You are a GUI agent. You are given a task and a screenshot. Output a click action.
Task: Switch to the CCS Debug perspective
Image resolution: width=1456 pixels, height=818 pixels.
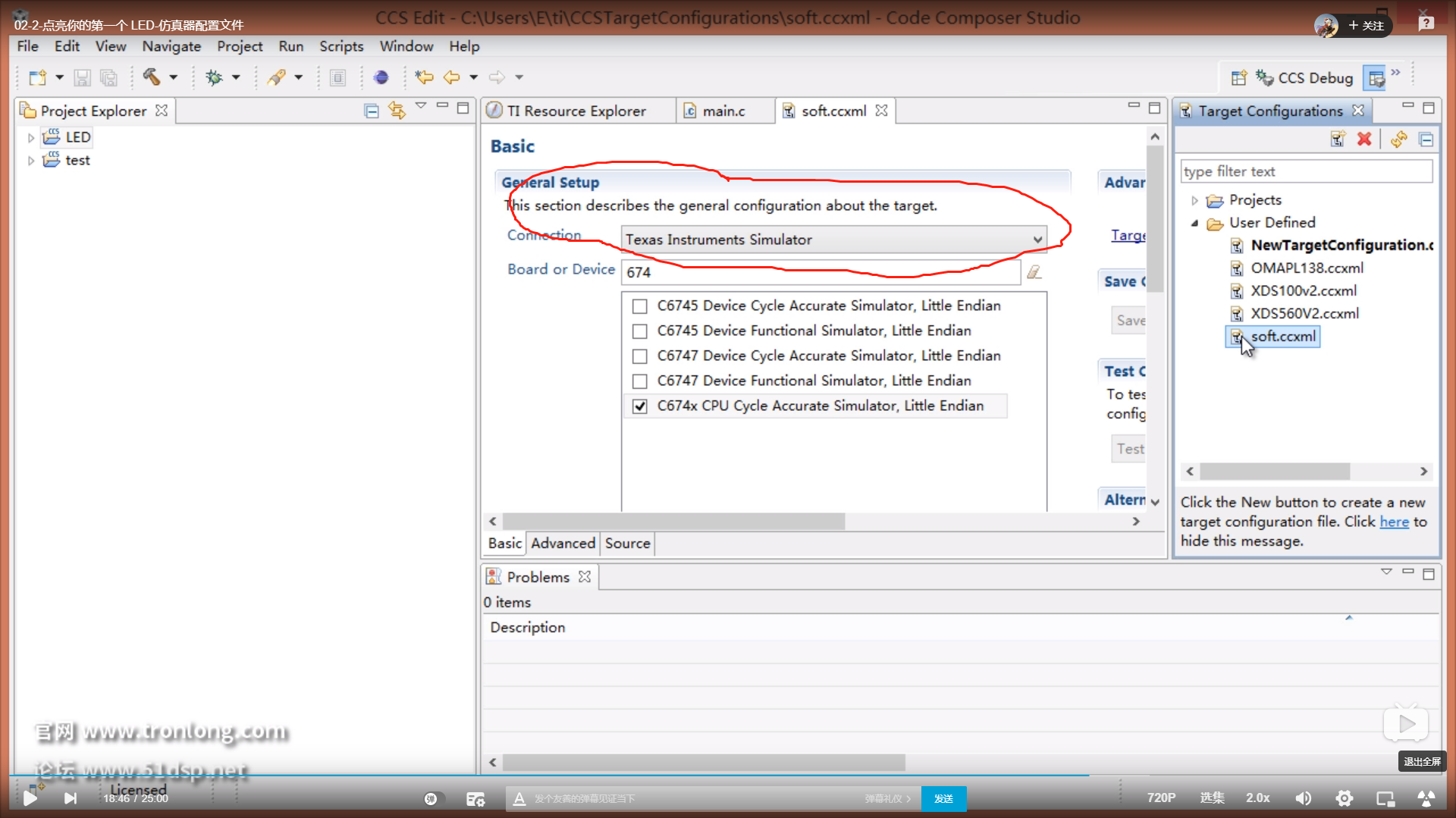tap(1305, 78)
